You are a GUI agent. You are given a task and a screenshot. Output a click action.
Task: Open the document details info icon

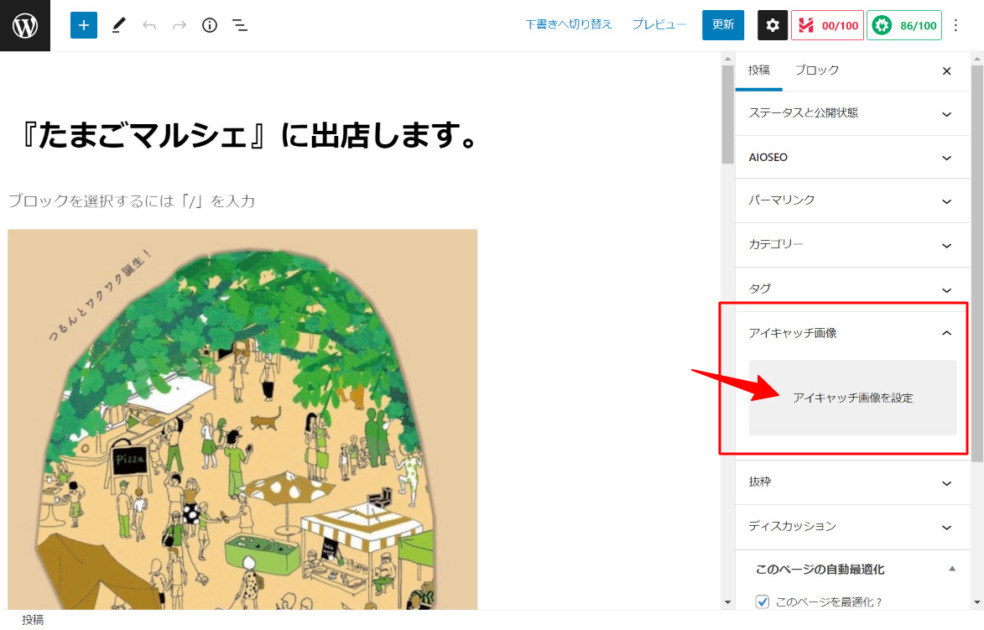209,25
